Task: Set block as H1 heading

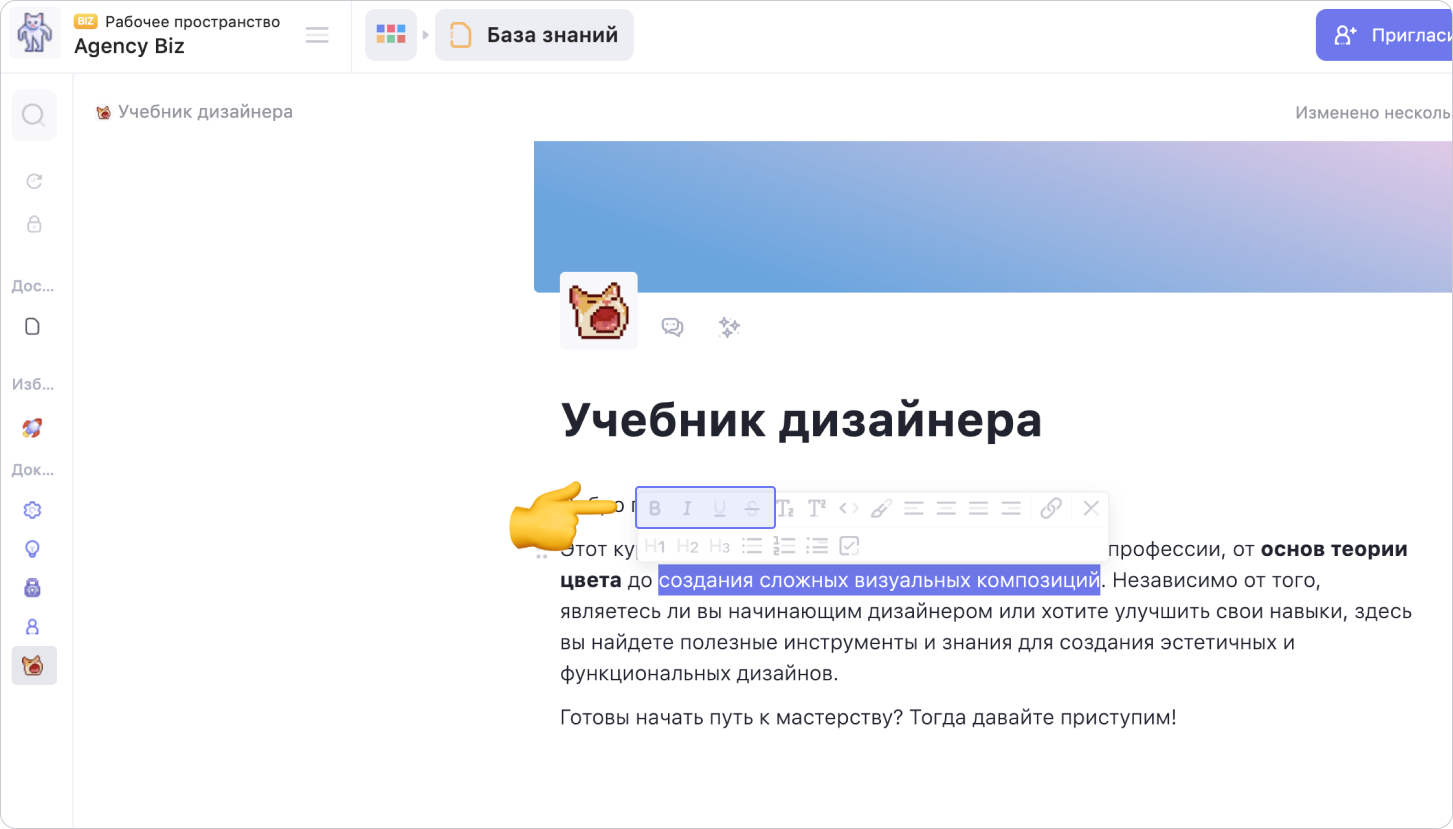Action: tap(655, 546)
